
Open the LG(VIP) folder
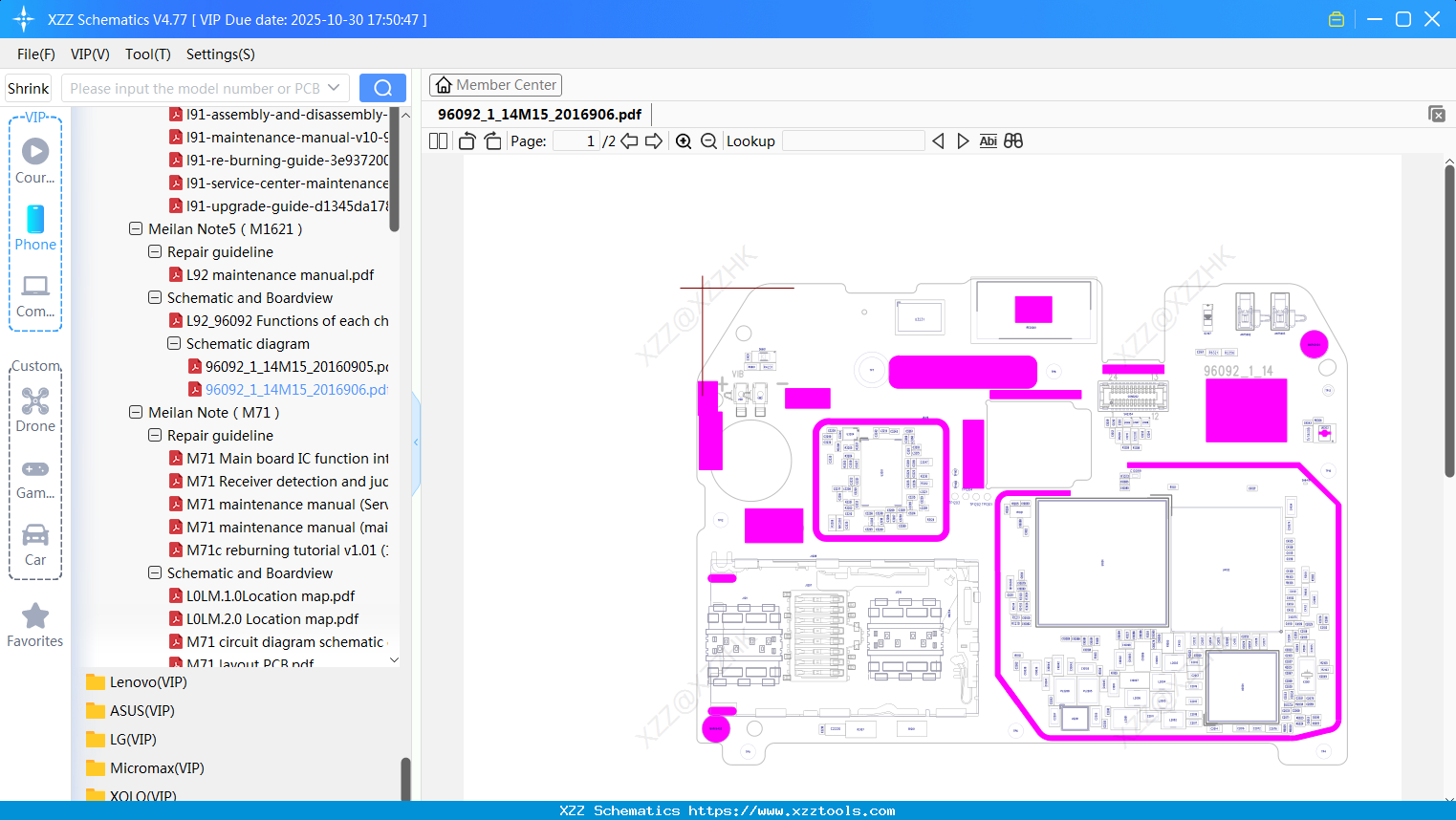pyautogui.click(x=120, y=739)
